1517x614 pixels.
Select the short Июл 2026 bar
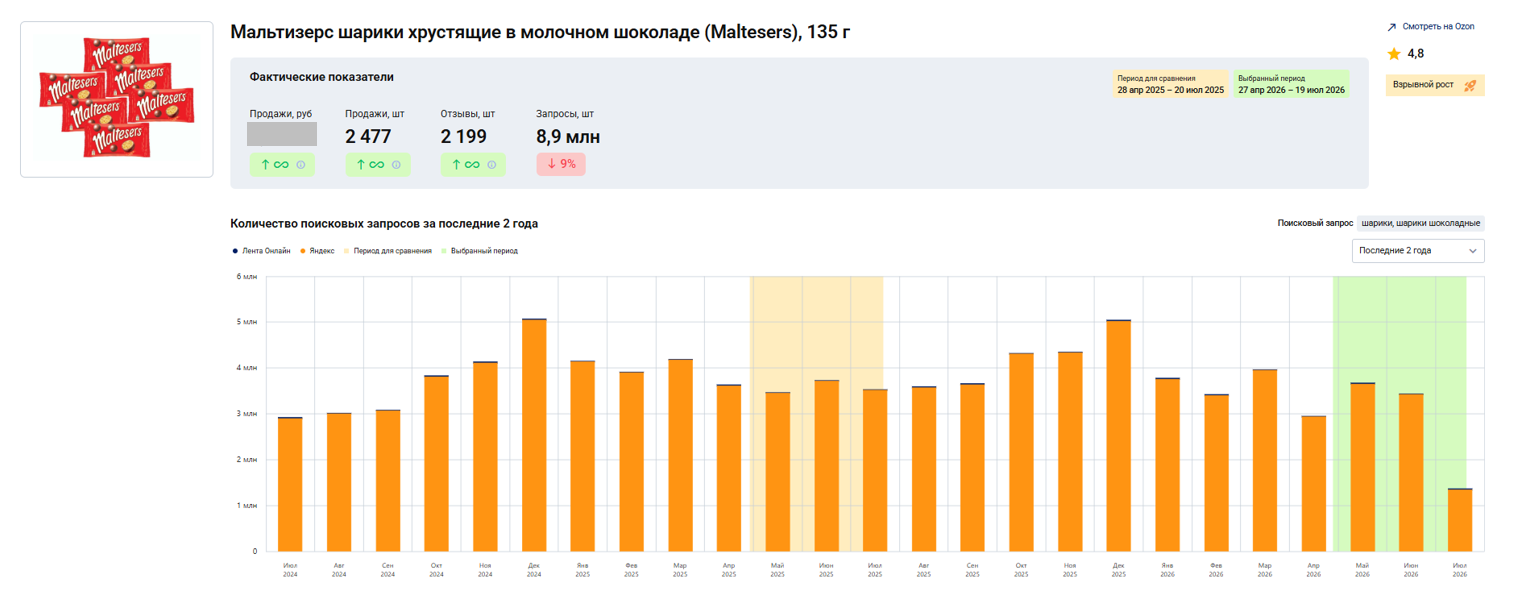(1460, 520)
